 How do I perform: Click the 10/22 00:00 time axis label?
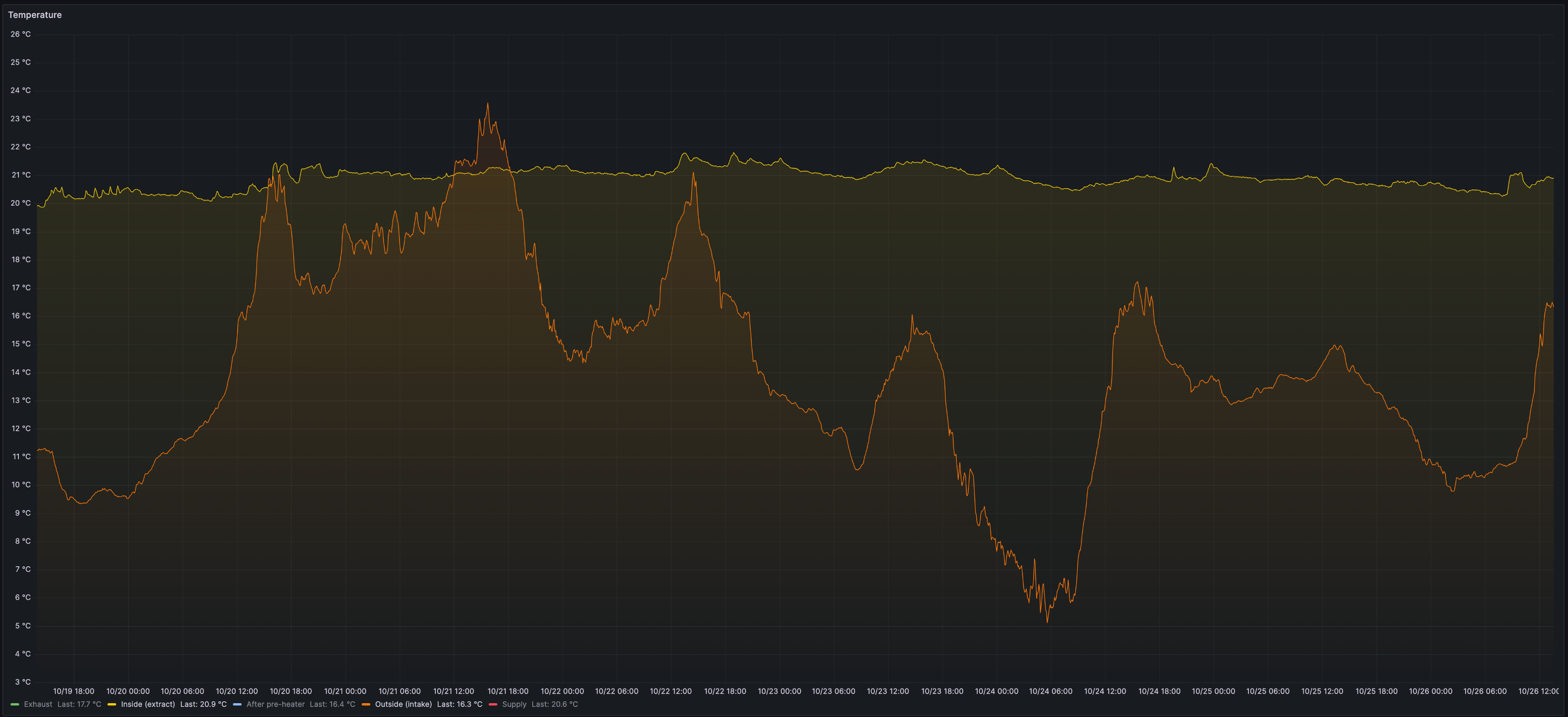click(x=562, y=692)
